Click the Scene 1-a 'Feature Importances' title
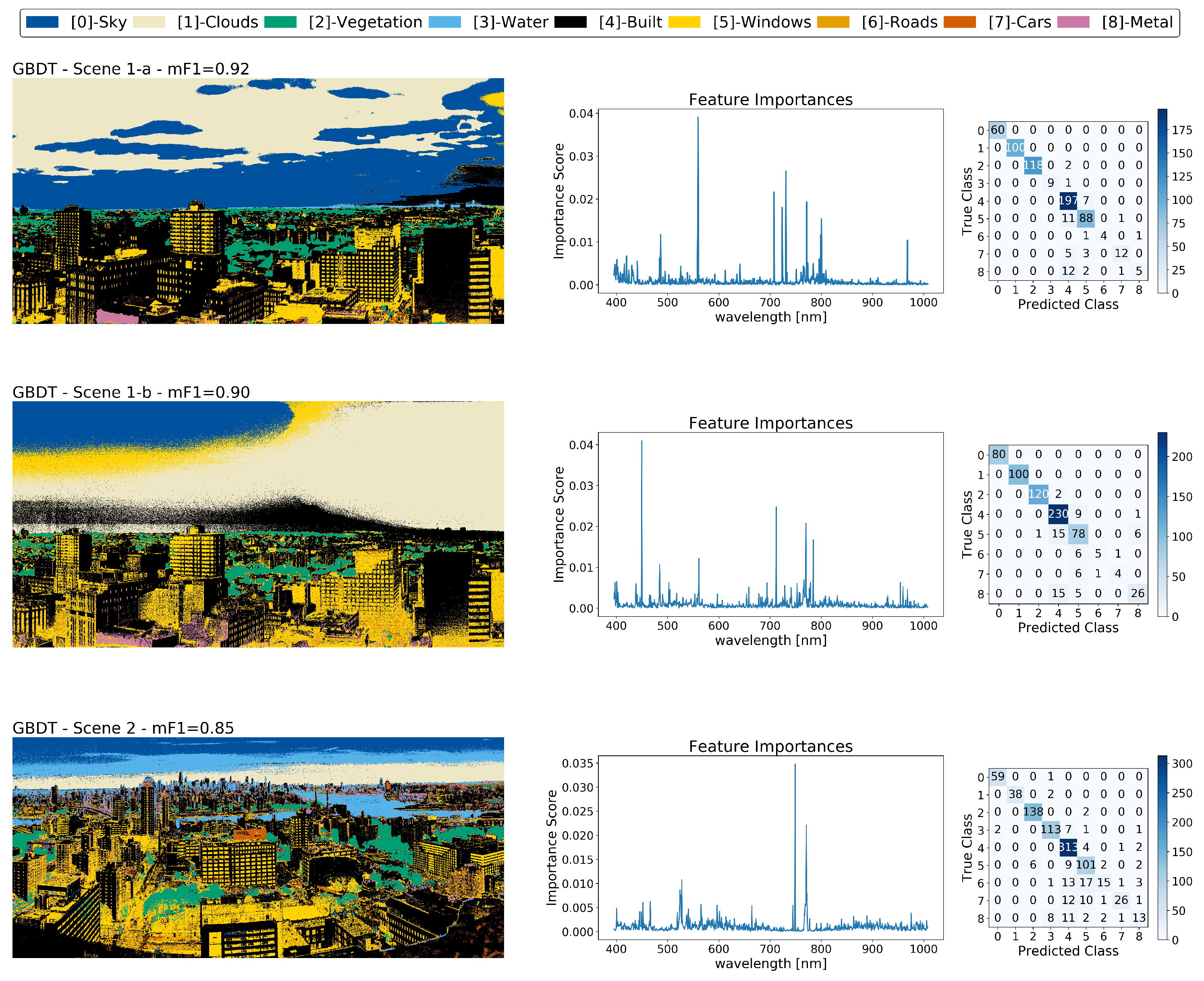This screenshot has height=981, width=1204. pyautogui.click(x=770, y=100)
